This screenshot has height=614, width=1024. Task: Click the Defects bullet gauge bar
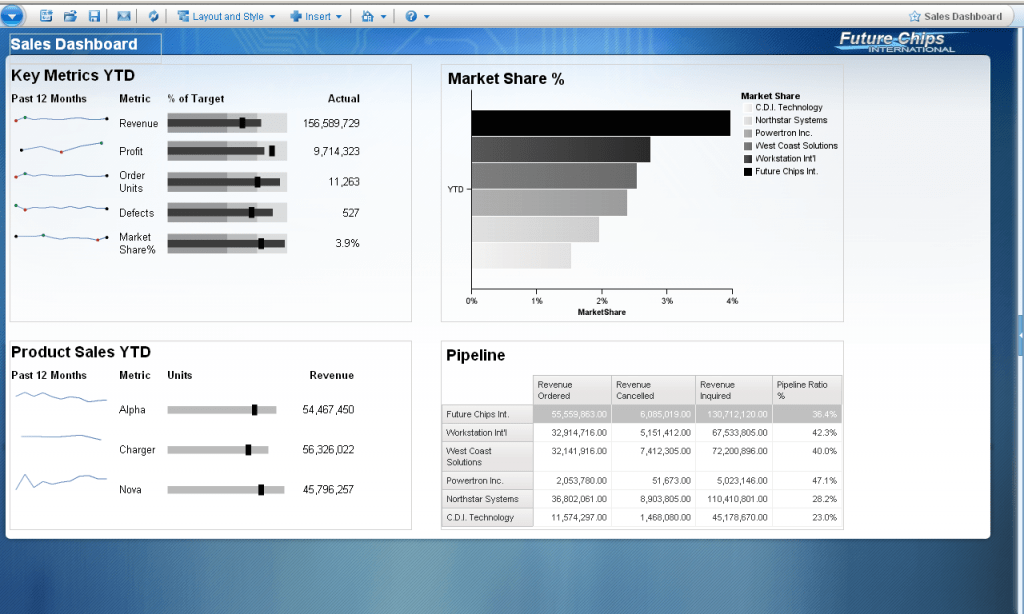227,212
